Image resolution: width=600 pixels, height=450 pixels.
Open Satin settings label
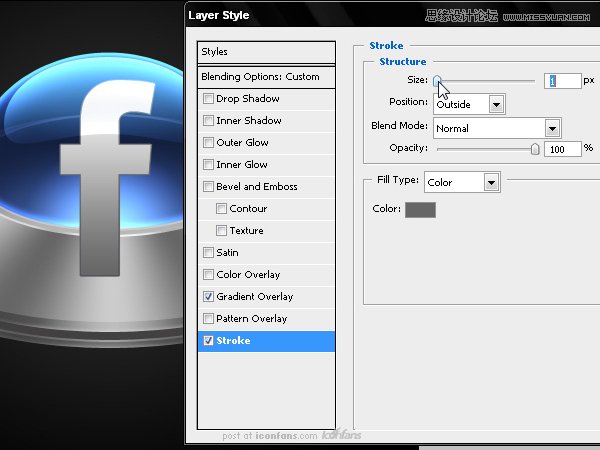227,253
